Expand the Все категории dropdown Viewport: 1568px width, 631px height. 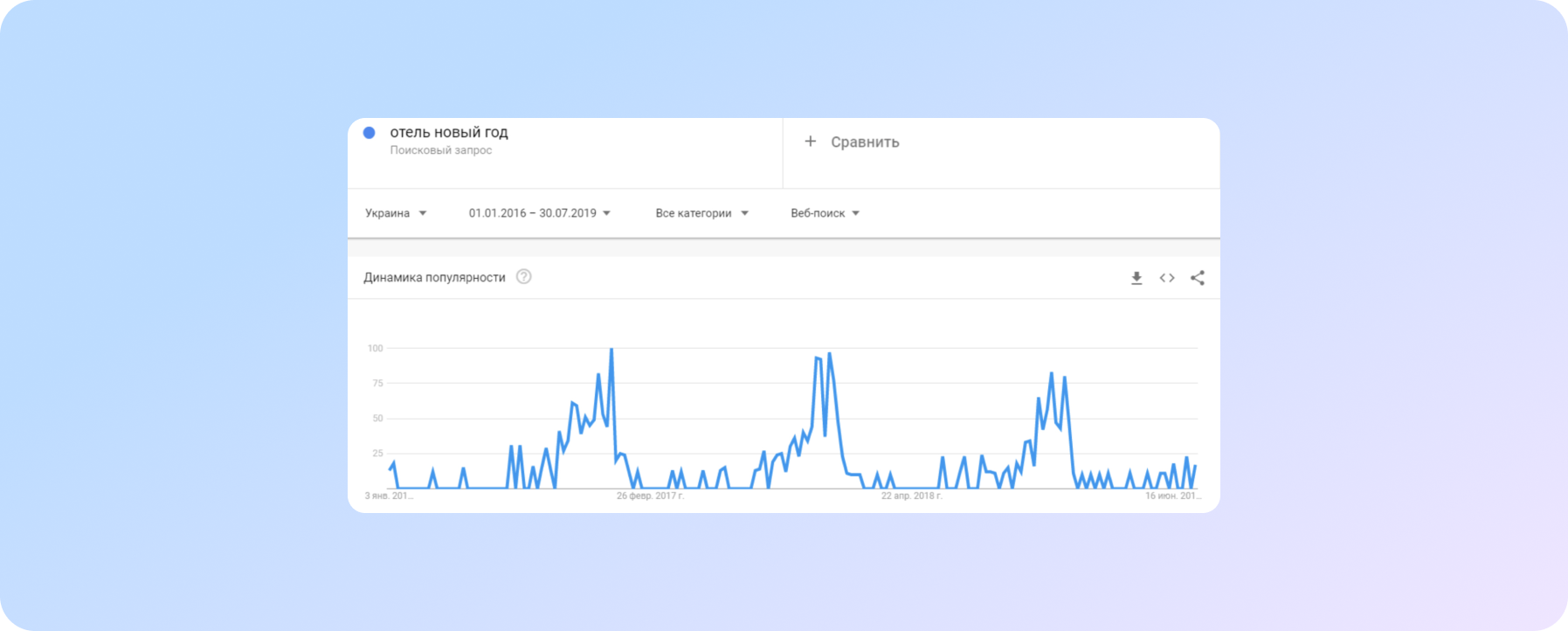click(702, 213)
